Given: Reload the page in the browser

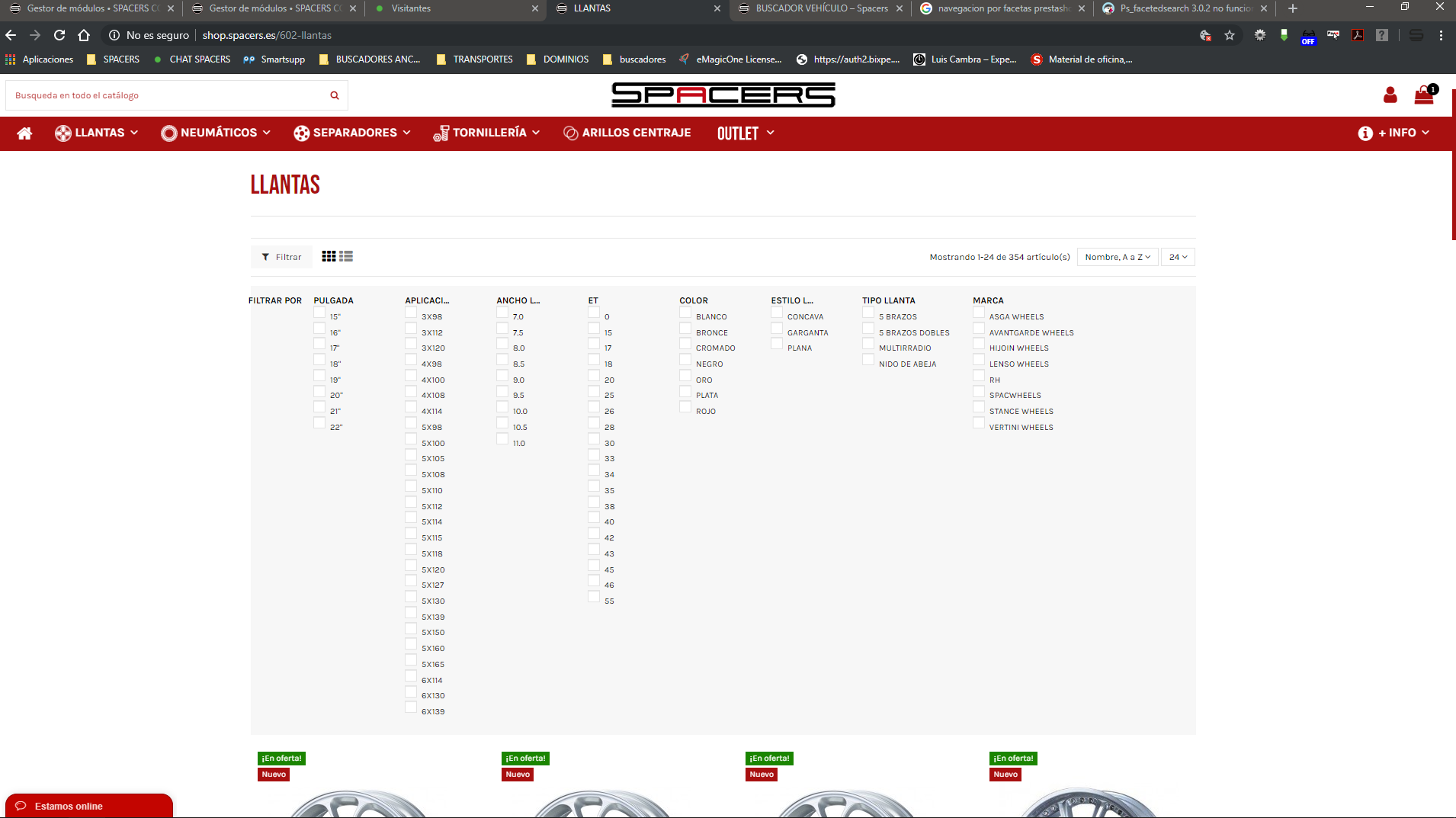Looking at the screenshot, I should click(59, 35).
